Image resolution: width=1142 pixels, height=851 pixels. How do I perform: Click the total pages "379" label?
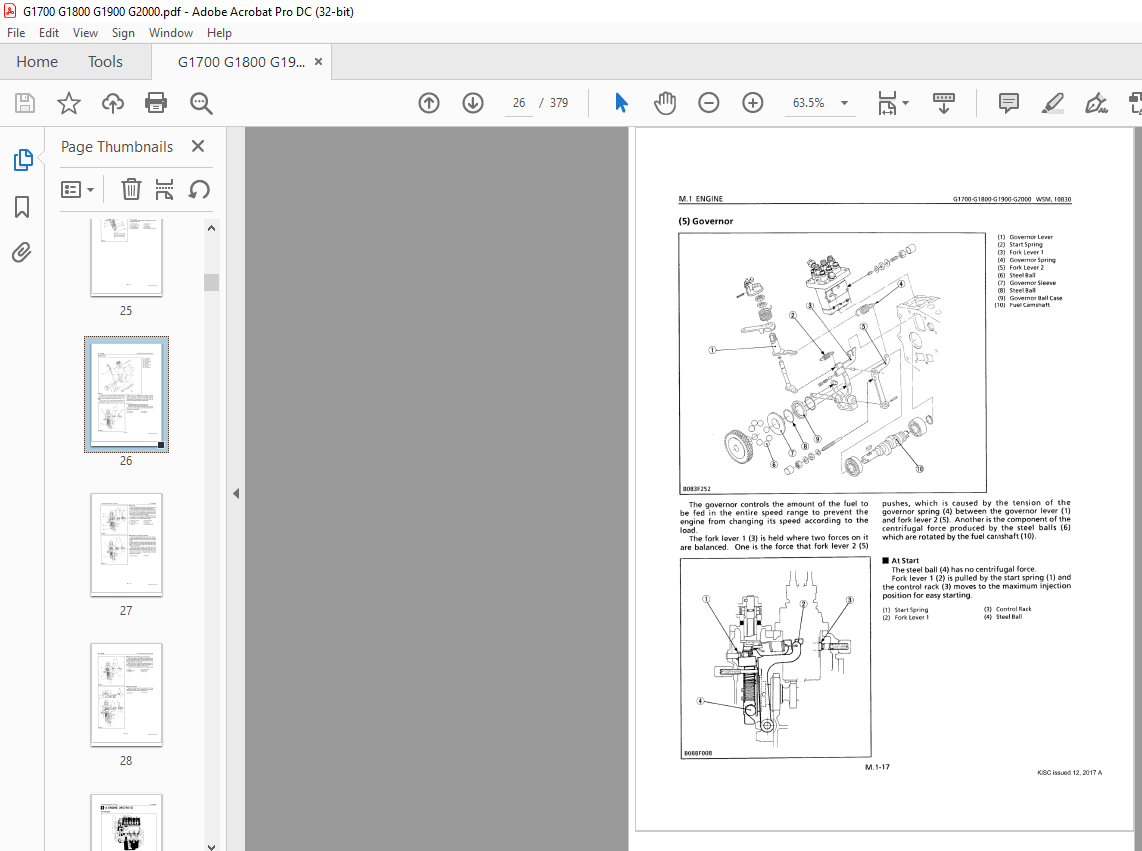pyautogui.click(x=559, y=103)
